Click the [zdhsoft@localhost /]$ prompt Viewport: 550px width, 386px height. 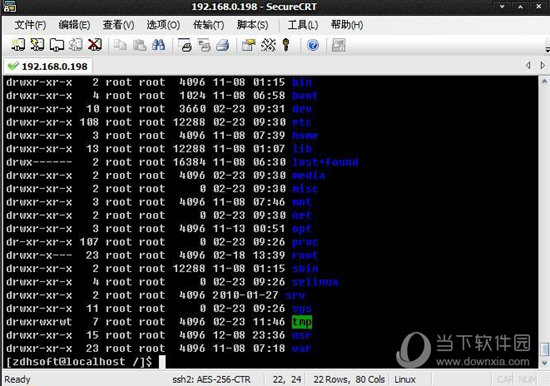pos(79,362)
